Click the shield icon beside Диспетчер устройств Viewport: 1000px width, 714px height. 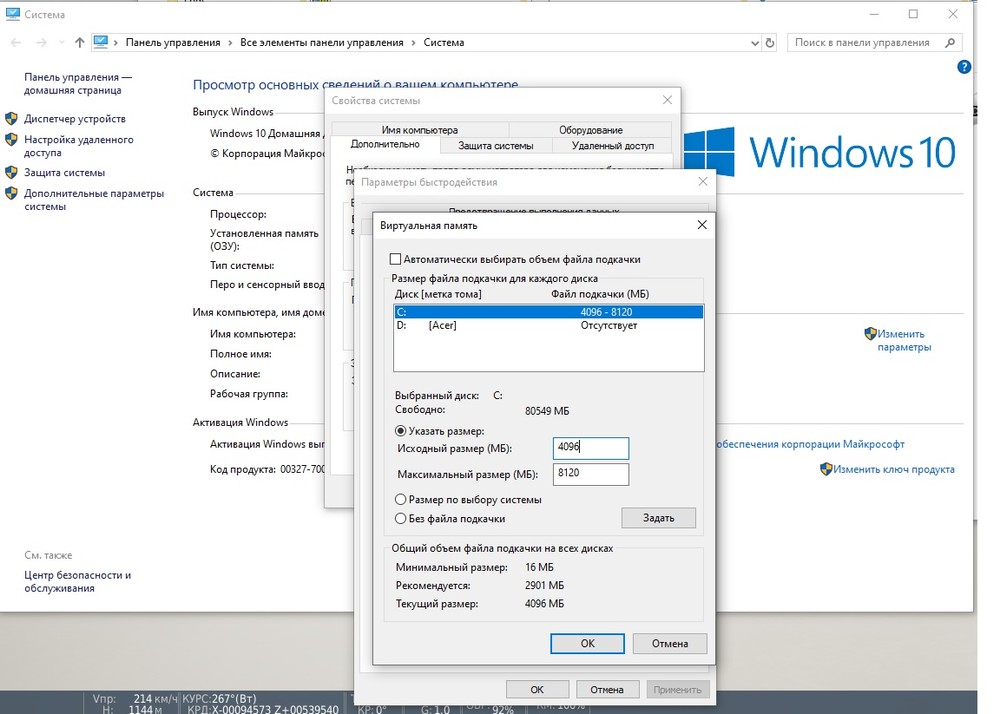11,119
